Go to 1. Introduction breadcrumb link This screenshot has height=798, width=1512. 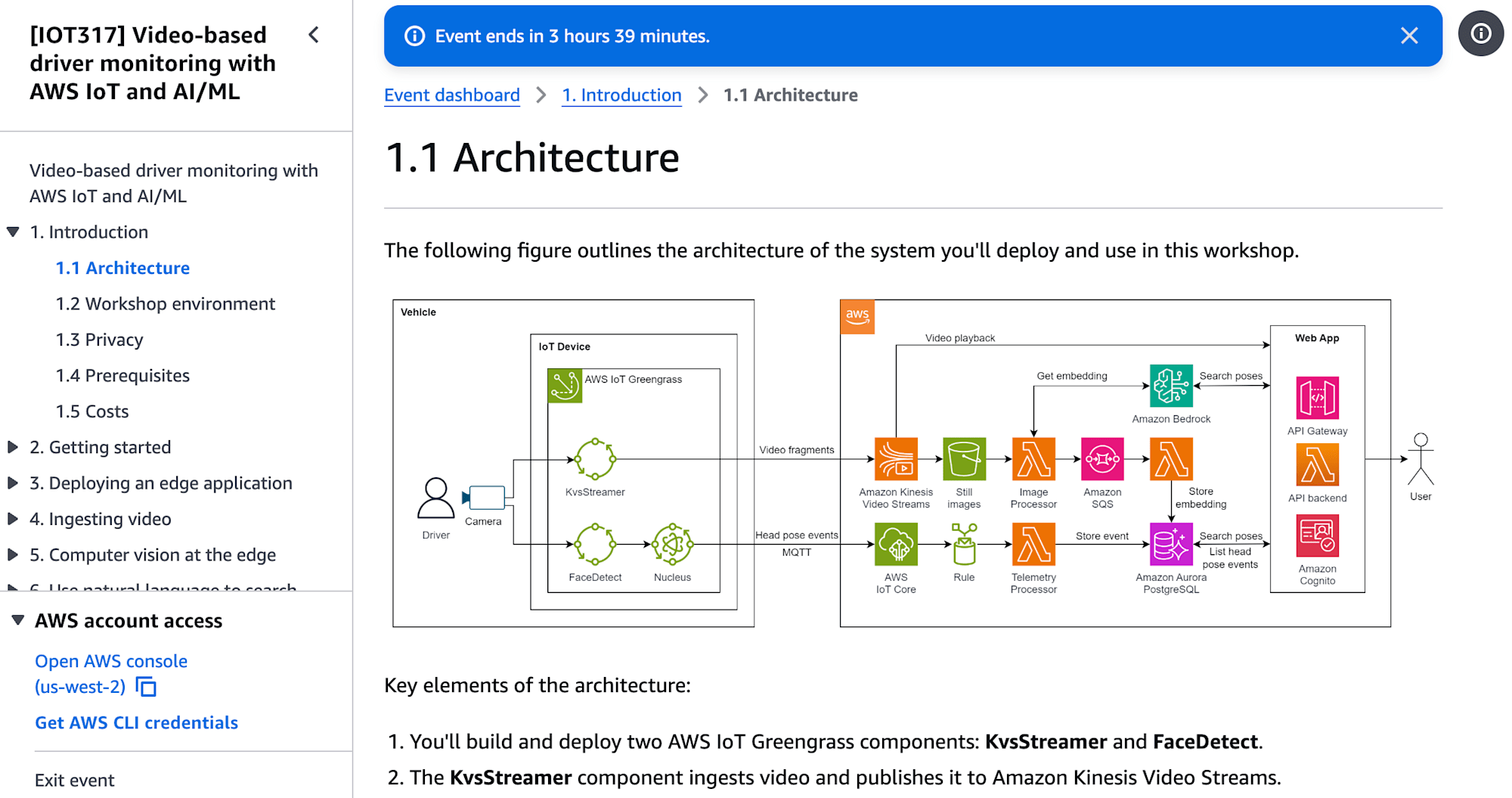[x=621, y=95]
